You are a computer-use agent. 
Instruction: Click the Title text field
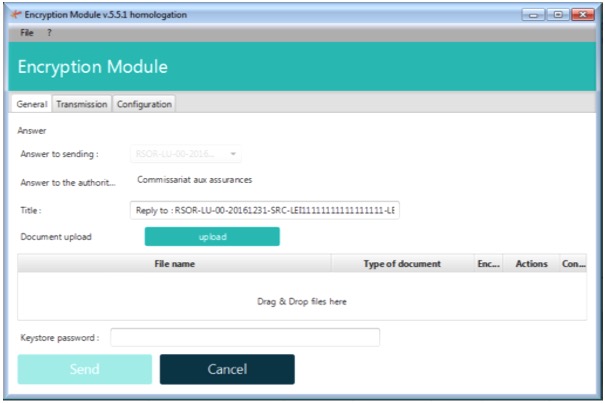point(265,211)
